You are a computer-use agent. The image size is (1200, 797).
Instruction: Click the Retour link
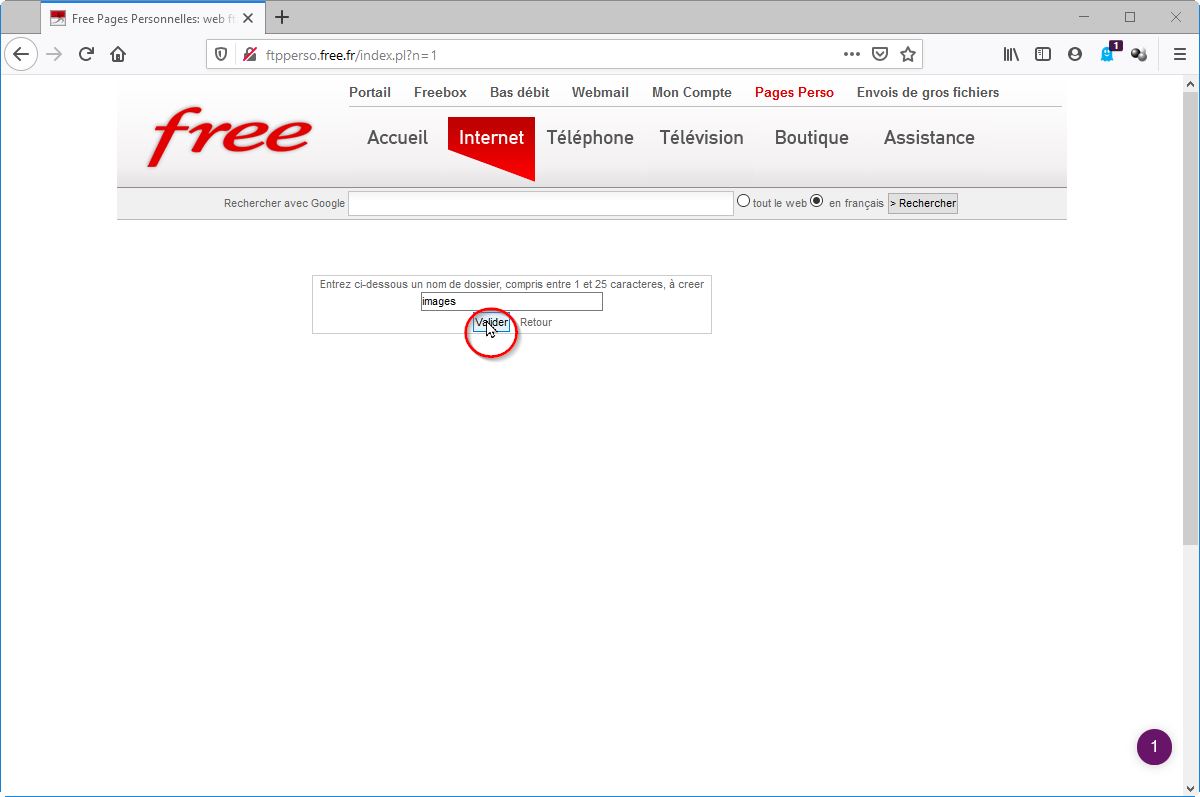(x=536, y=322)
